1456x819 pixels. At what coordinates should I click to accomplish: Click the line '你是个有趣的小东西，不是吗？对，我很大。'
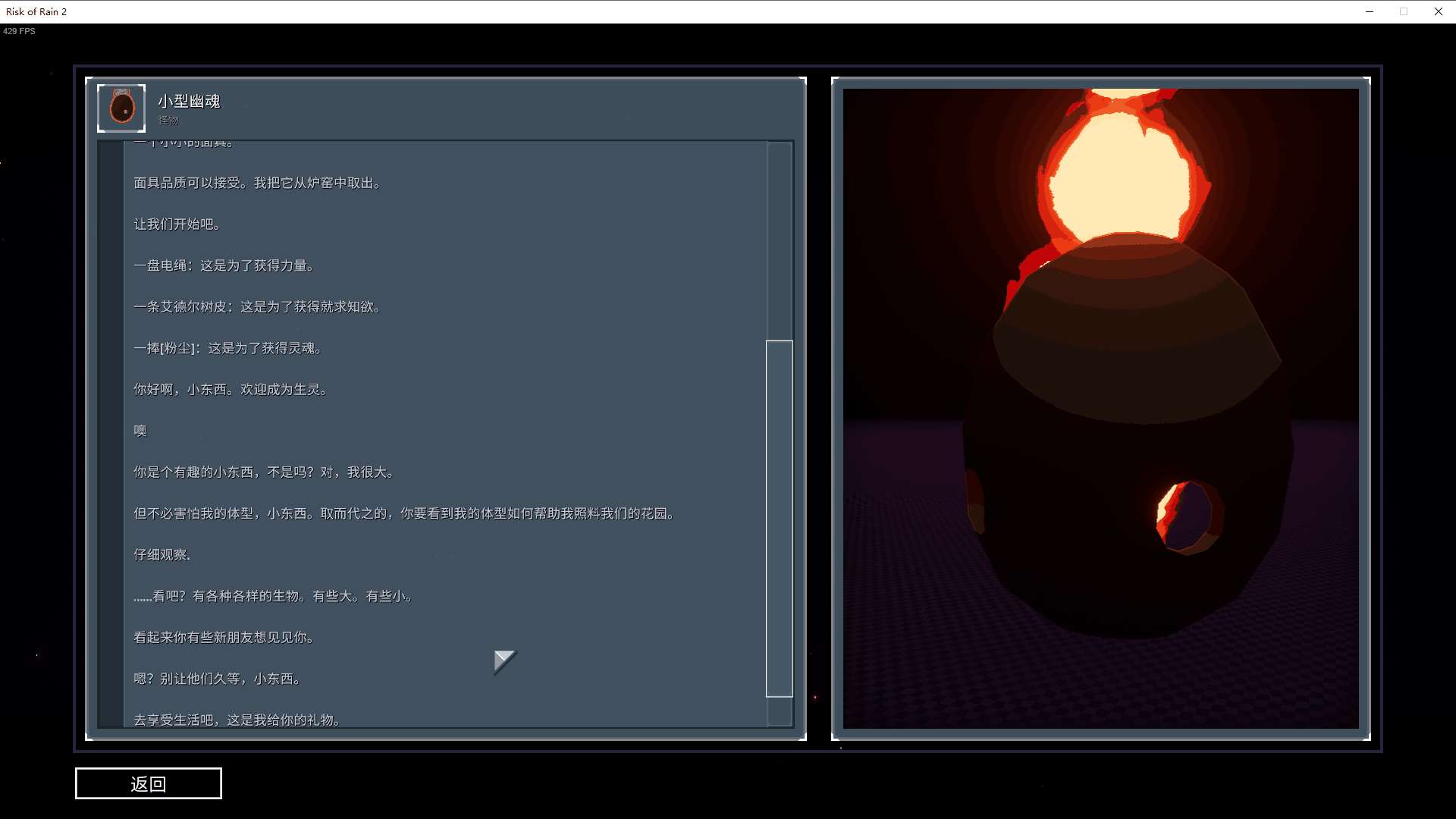(265, 472)
